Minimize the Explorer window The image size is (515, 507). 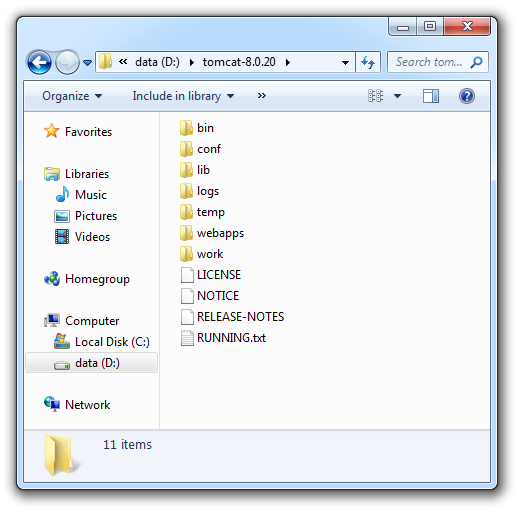coord(403,26)
